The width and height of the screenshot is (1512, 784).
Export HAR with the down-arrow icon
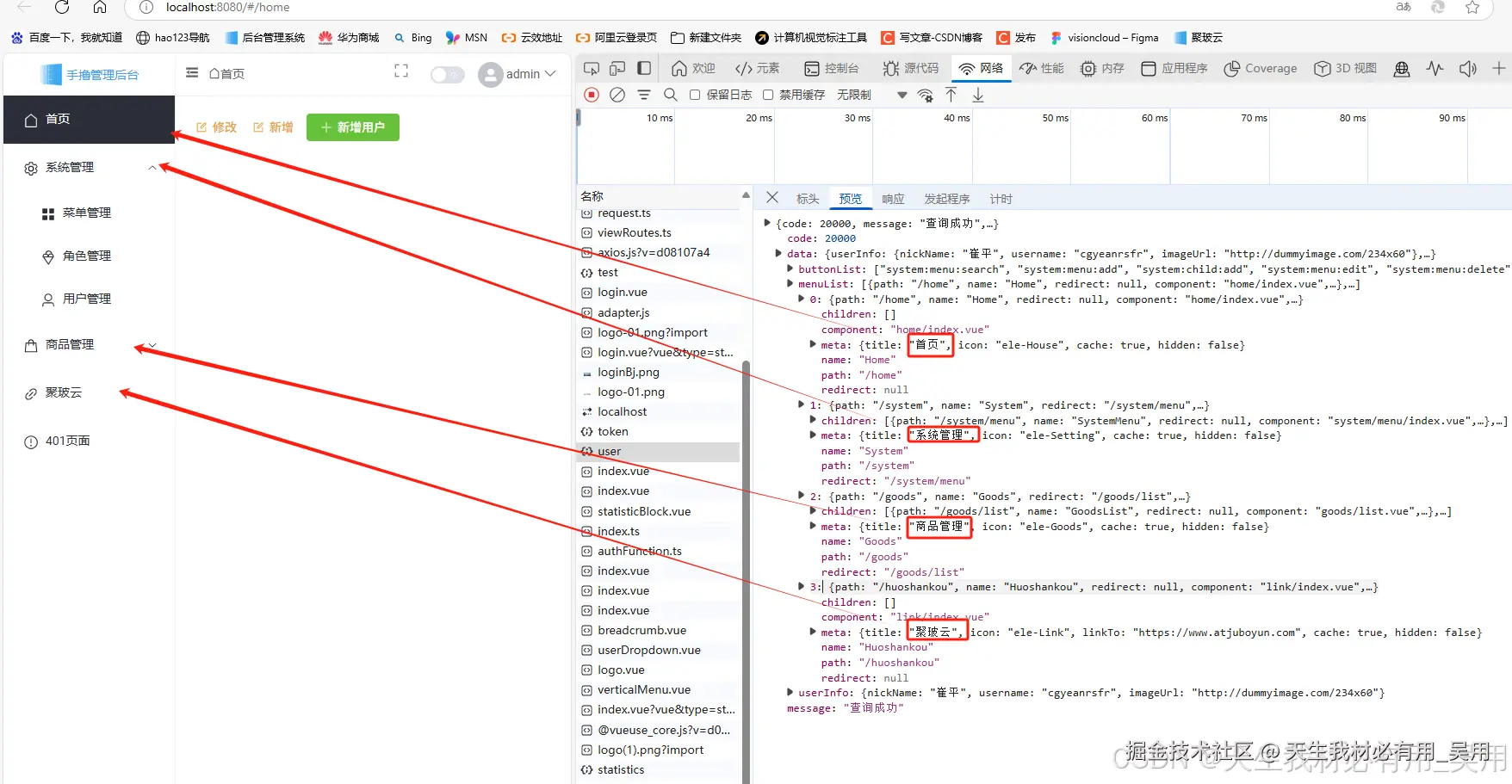point(978,95)
